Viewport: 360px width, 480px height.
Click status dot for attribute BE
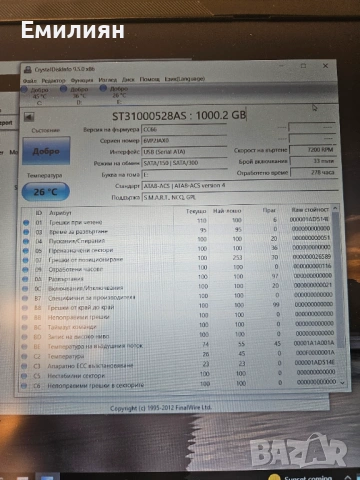24,347
